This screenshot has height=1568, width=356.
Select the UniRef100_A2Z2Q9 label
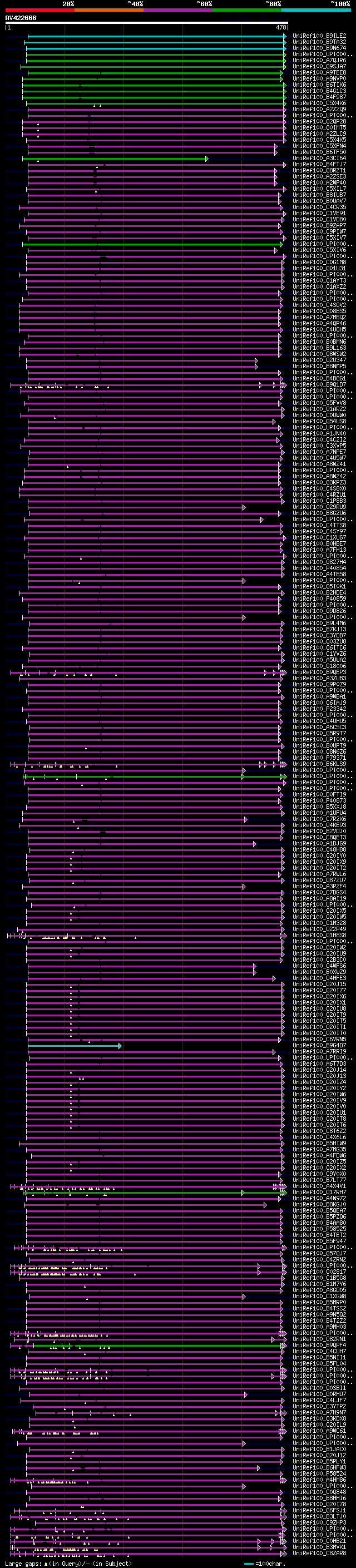click(319, 110)
